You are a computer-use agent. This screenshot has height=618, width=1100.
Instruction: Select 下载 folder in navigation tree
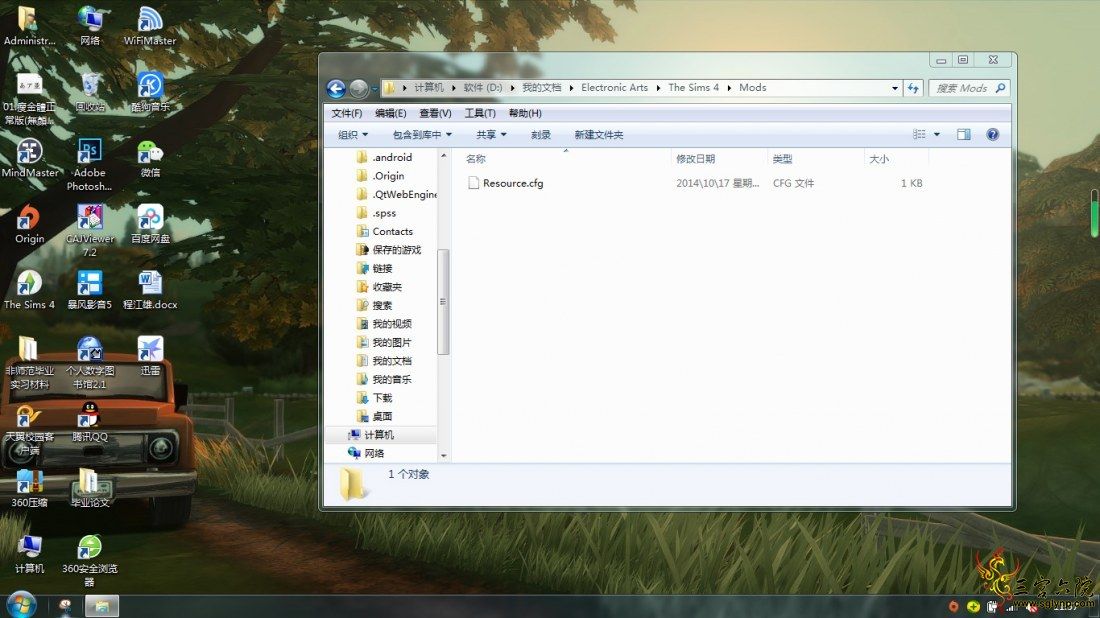coord(375,398)
